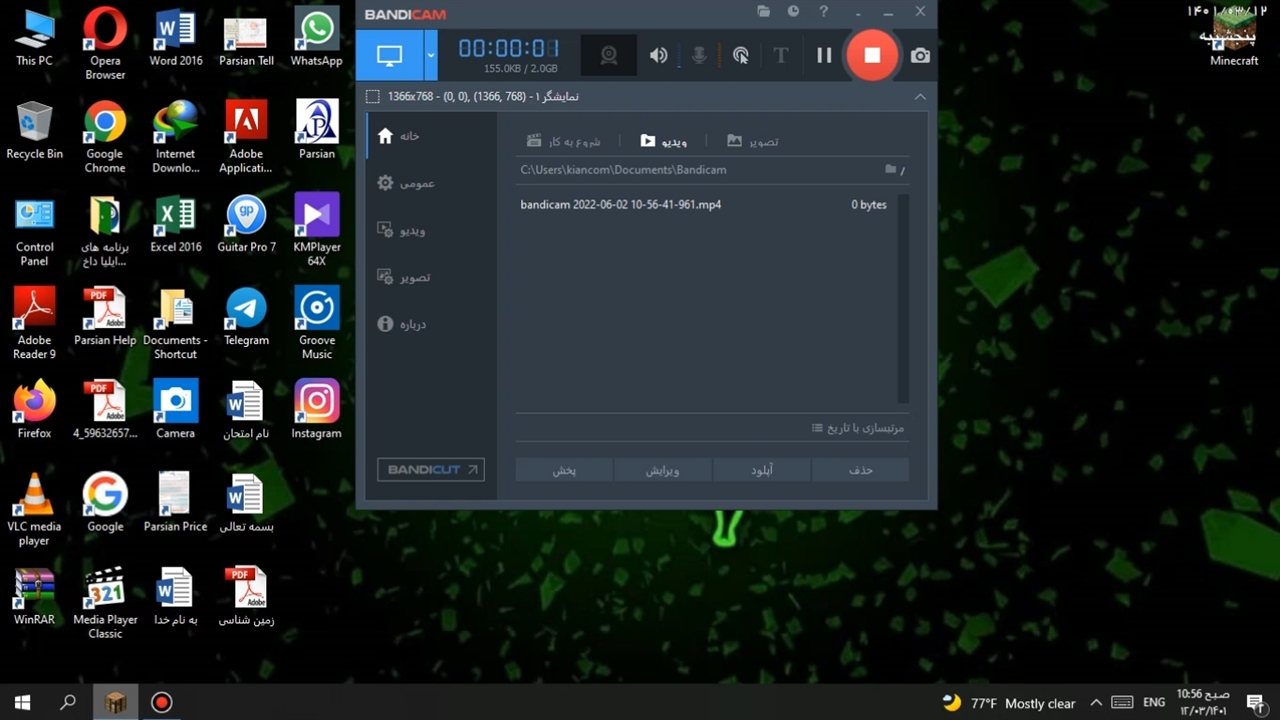Toggle speaker sound recording
This screenshot has width=1280, height=720.
click(658, 56)
